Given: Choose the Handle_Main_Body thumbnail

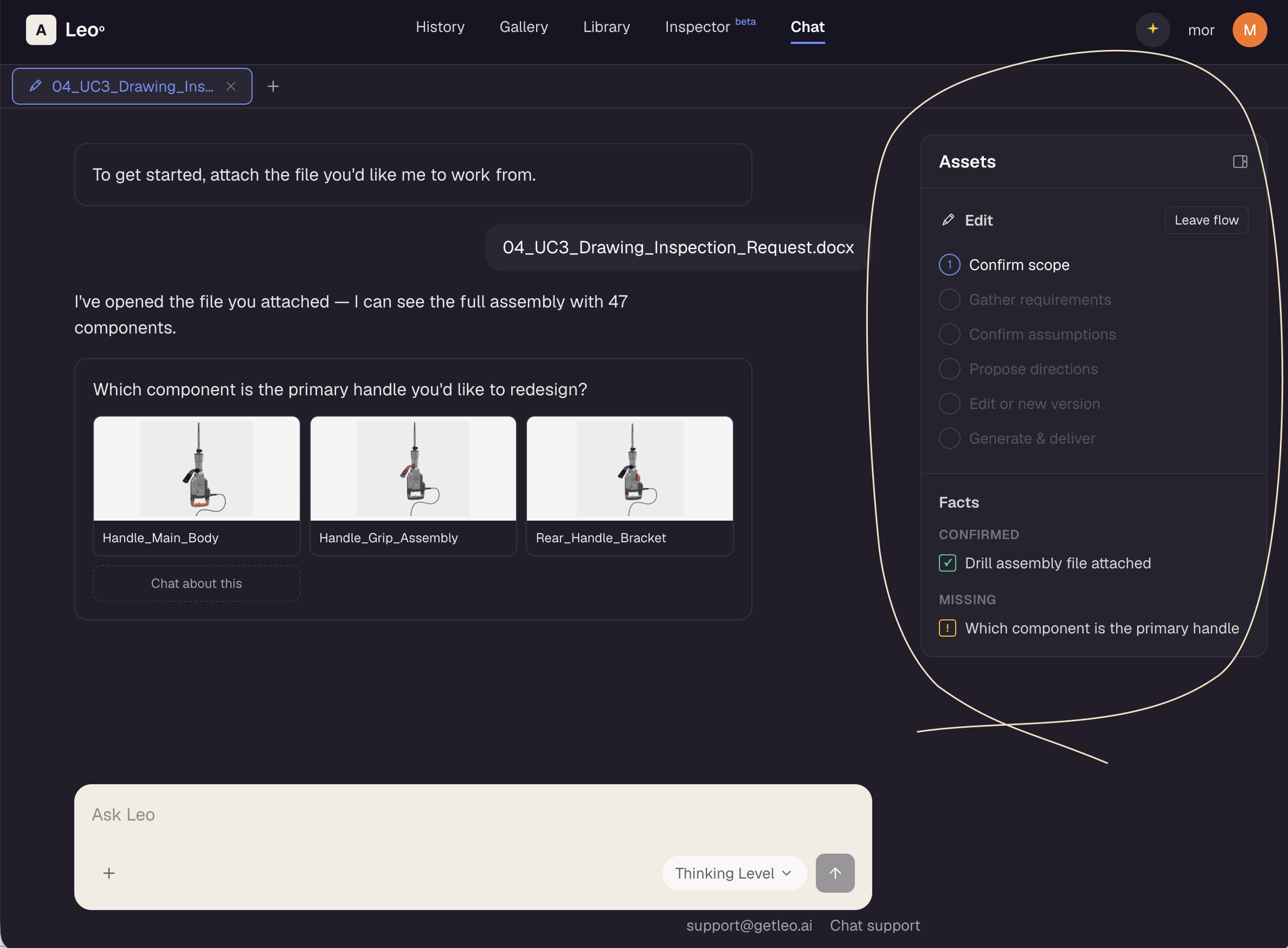Looking at the screenshot, I should [196, 485].
